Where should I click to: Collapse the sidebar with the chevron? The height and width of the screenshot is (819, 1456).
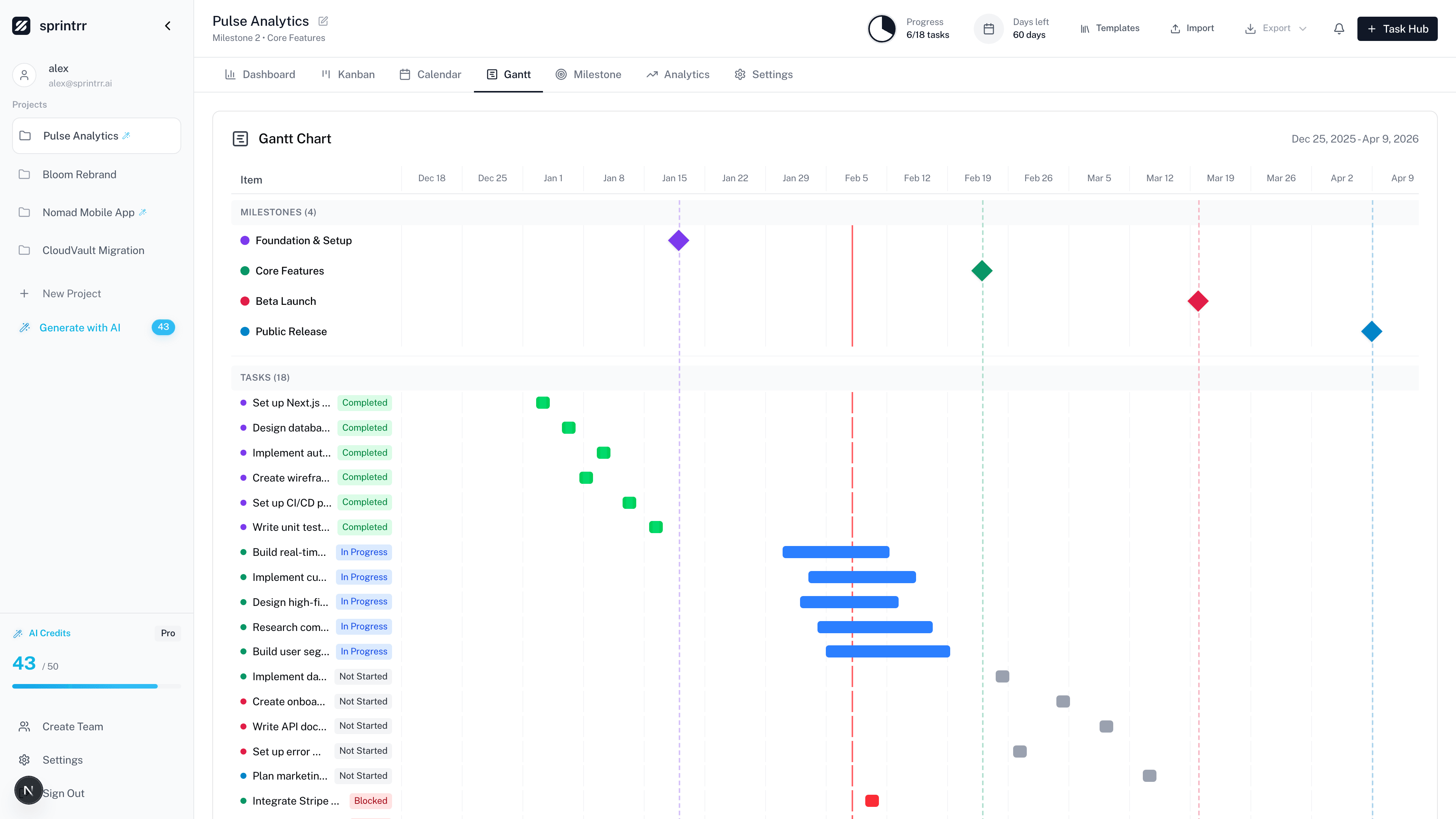click(x=168, y=25)
